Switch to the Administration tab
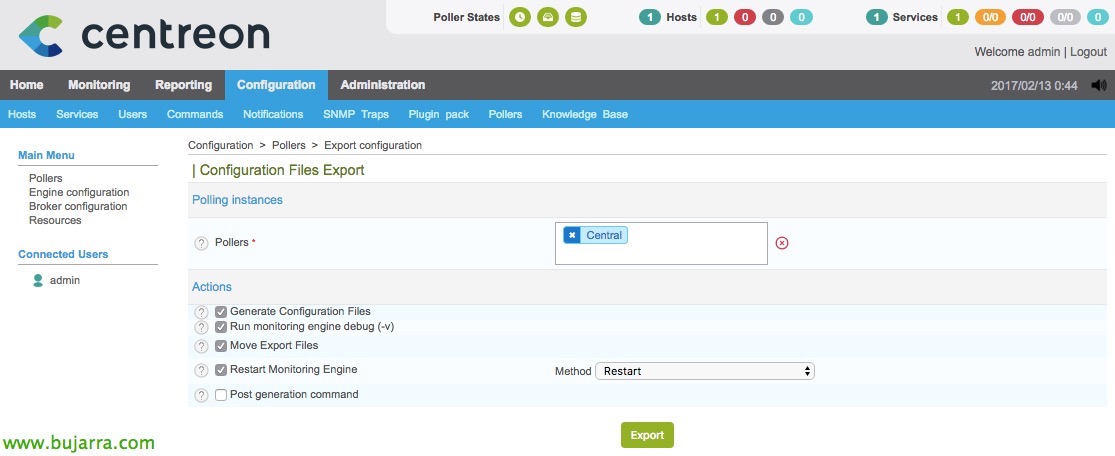 coord(382,85)
